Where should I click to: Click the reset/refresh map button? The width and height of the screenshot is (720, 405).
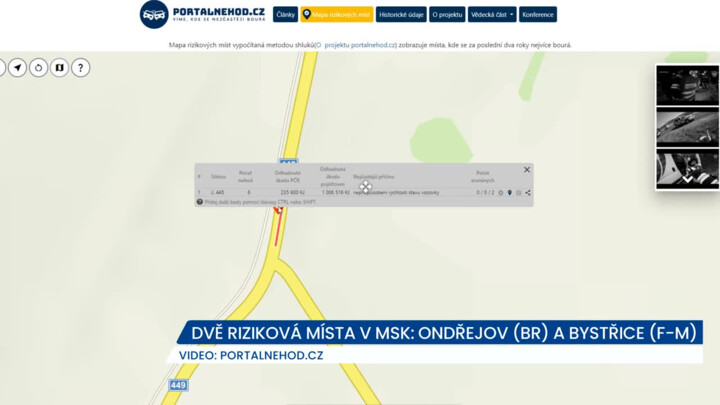(39, 68)
